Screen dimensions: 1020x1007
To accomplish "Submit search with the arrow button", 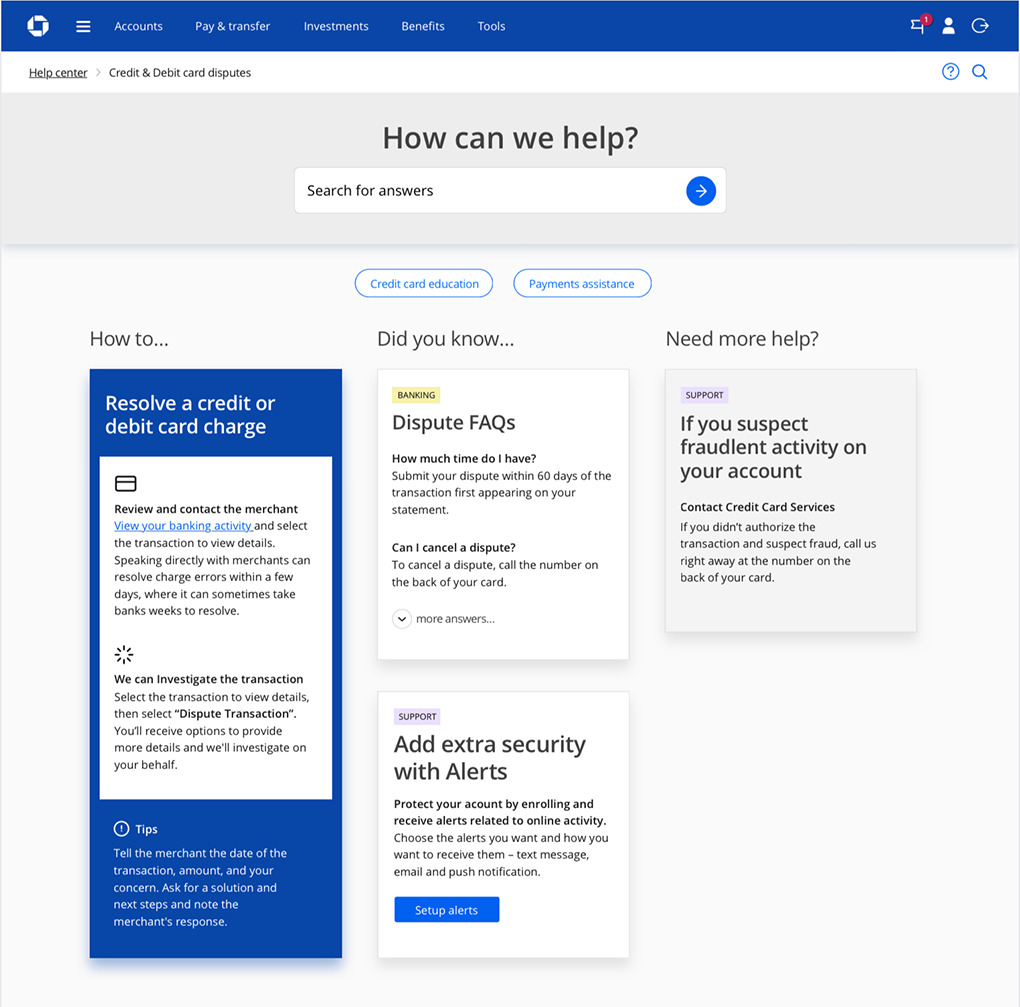I will pyautogui.click(x=700, y=190).
